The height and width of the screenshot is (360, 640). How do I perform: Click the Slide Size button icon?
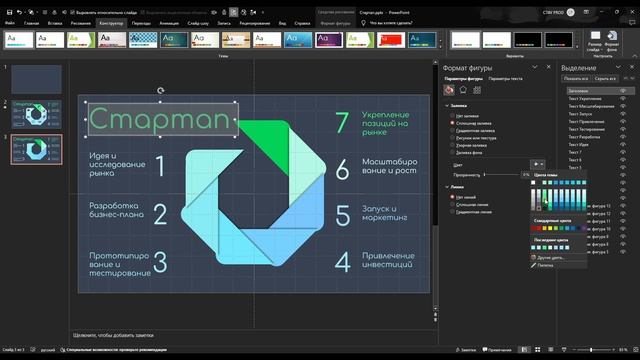[596, 36]
